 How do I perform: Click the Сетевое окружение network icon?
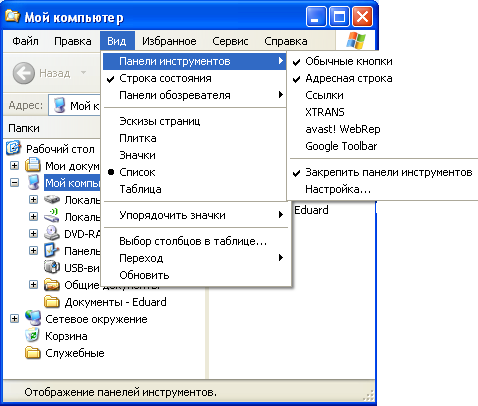33,318
